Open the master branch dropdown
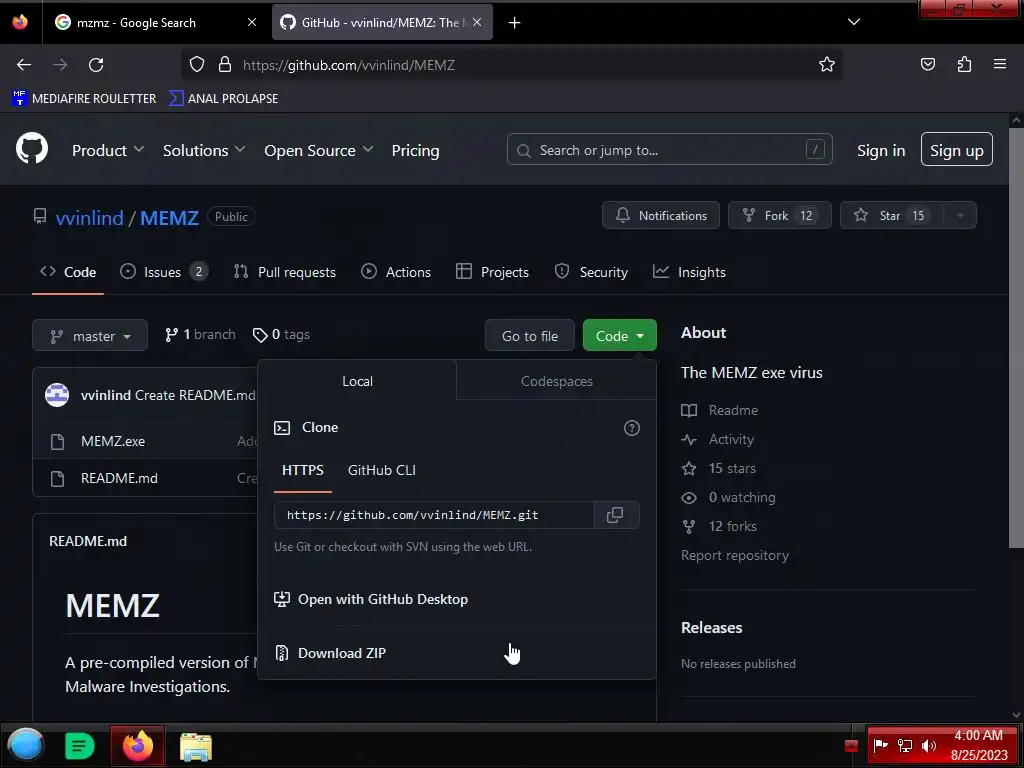Image resolution: width=1024 pixels, height=768 pixels. click(x=90, y=336)
